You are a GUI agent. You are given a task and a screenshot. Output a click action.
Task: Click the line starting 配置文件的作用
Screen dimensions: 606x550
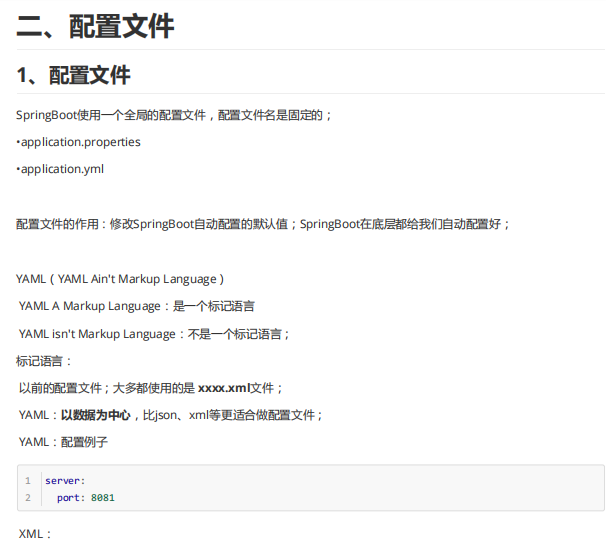point(263,224)
